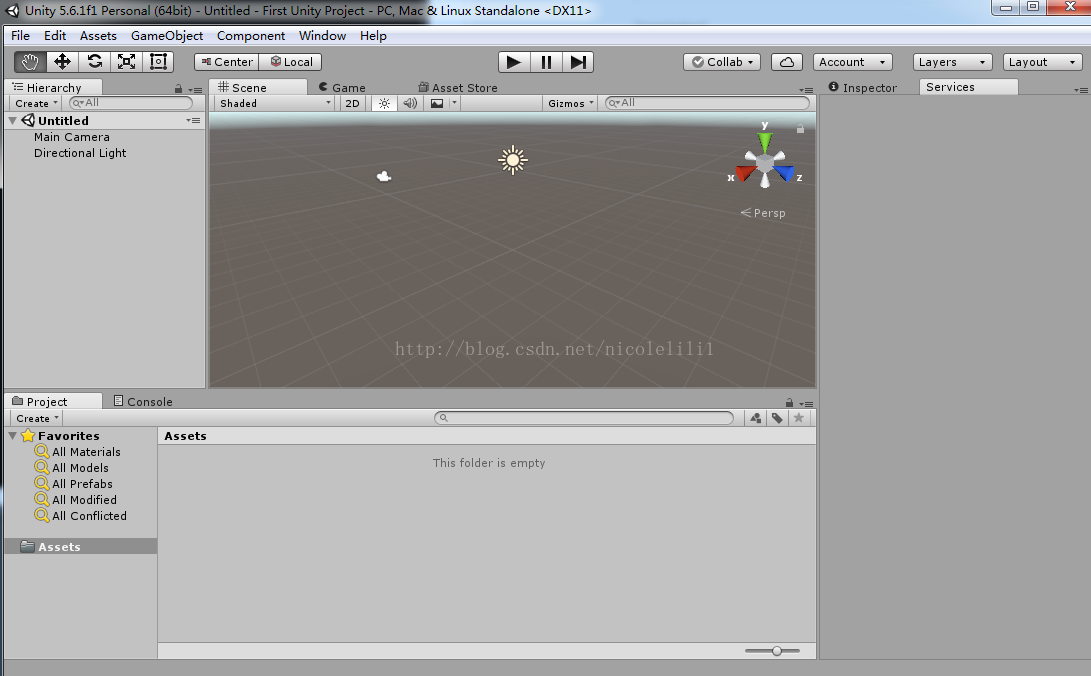The image size is (1091, 676).
Task: Save search star icon
Action: pyautogui.click(x=799, y=418)
